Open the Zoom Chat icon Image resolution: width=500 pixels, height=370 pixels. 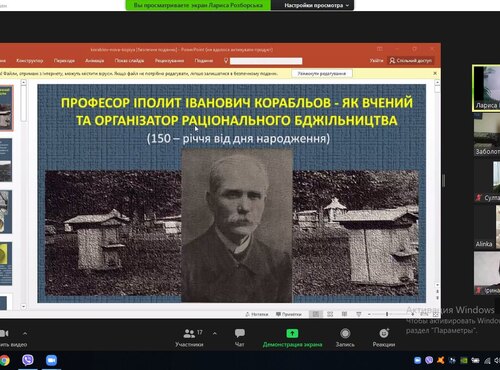(240, 333)
